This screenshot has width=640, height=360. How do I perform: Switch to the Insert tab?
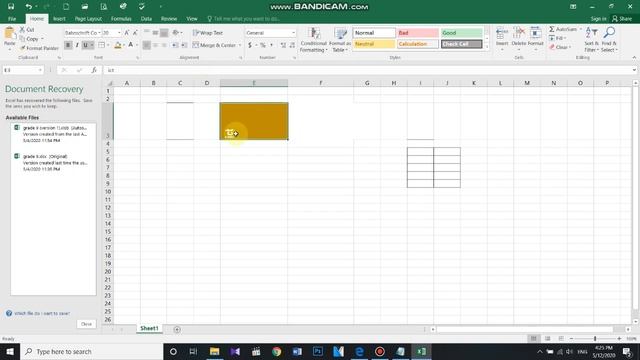coord(59,19)
